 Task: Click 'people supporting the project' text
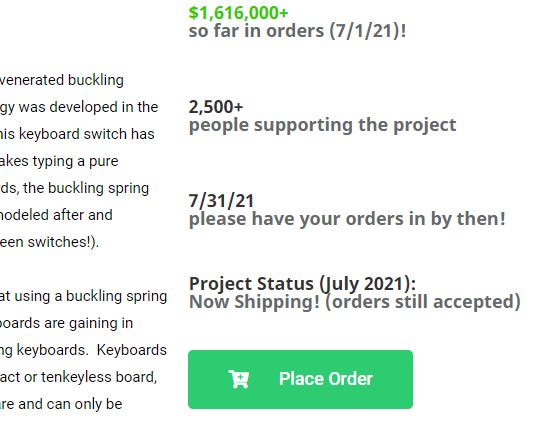tap(322, 125)
